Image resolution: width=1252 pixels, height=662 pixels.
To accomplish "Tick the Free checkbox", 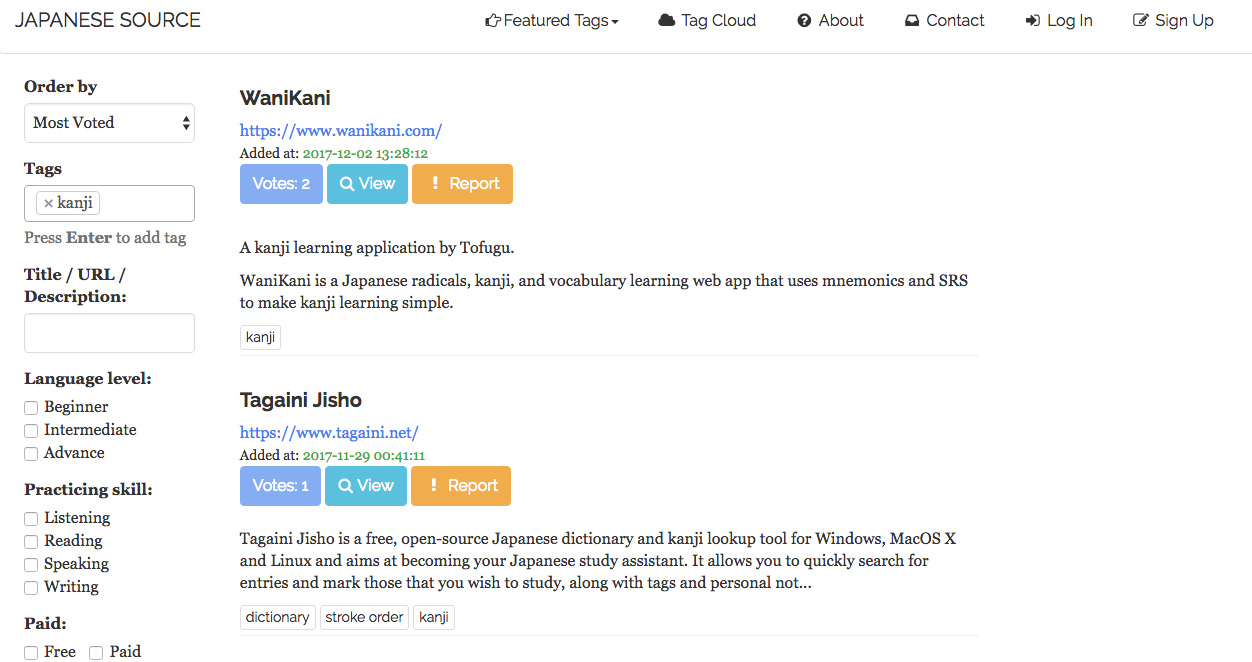I will click(31, 653).
